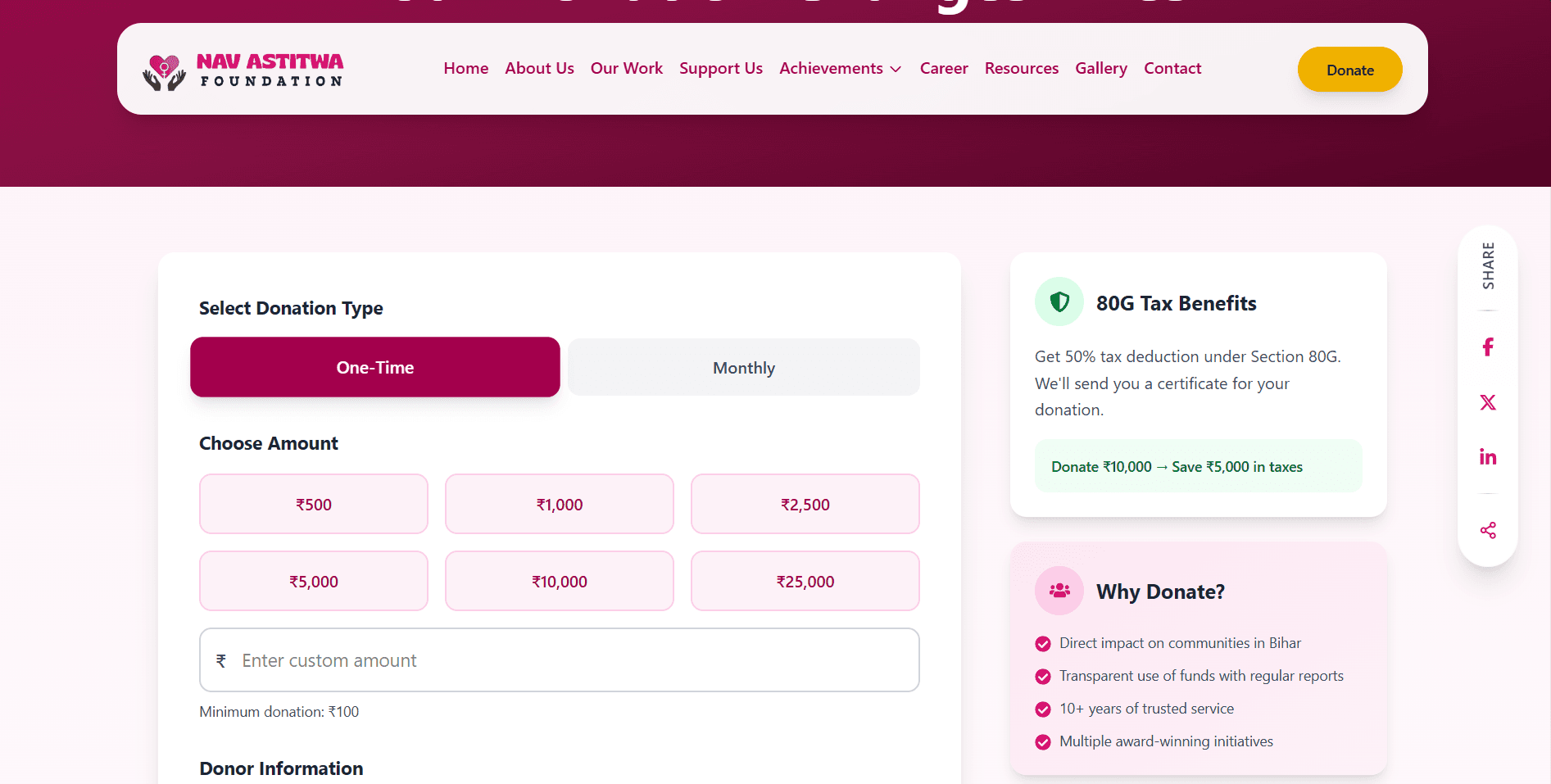Screen dimensions: 1551x784
Task: Click the Why Donate people icon
Action: (x=1059, y=591)
